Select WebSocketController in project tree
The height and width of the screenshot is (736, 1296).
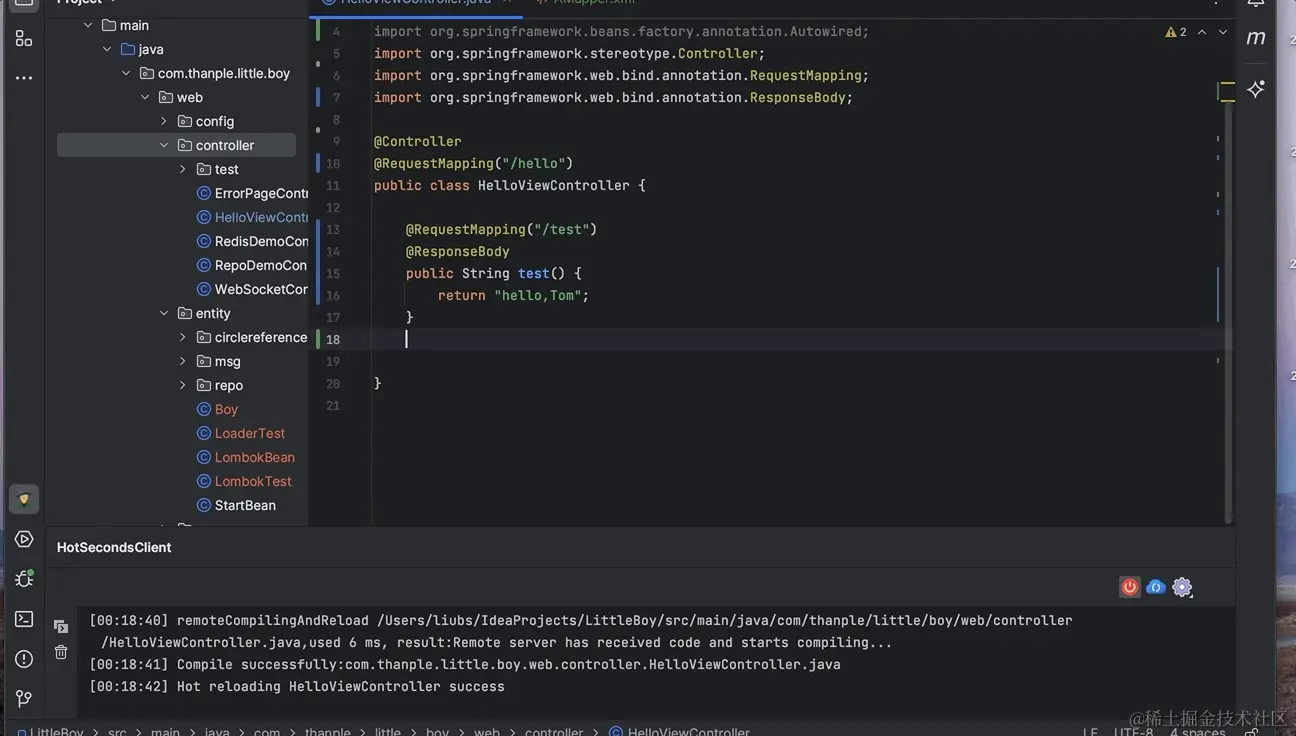pyautogui.click(x=261, y=289)
